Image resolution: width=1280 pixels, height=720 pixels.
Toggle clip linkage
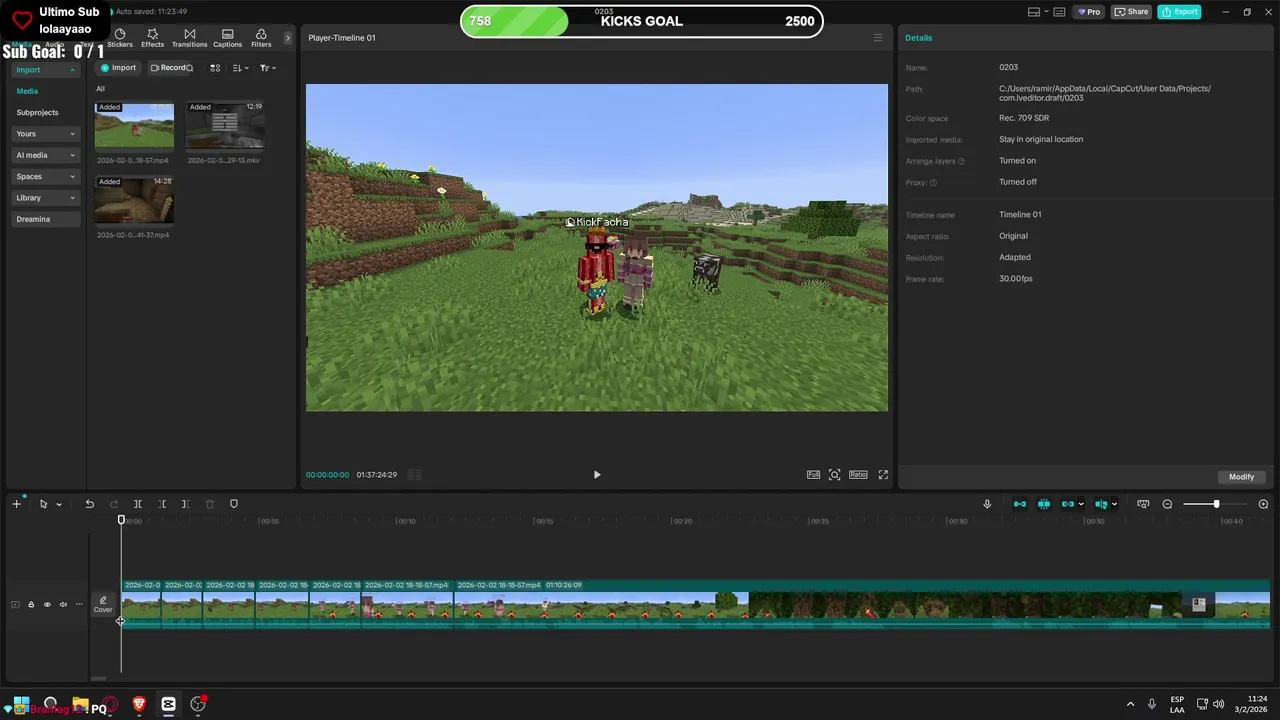click(1068, 504)
